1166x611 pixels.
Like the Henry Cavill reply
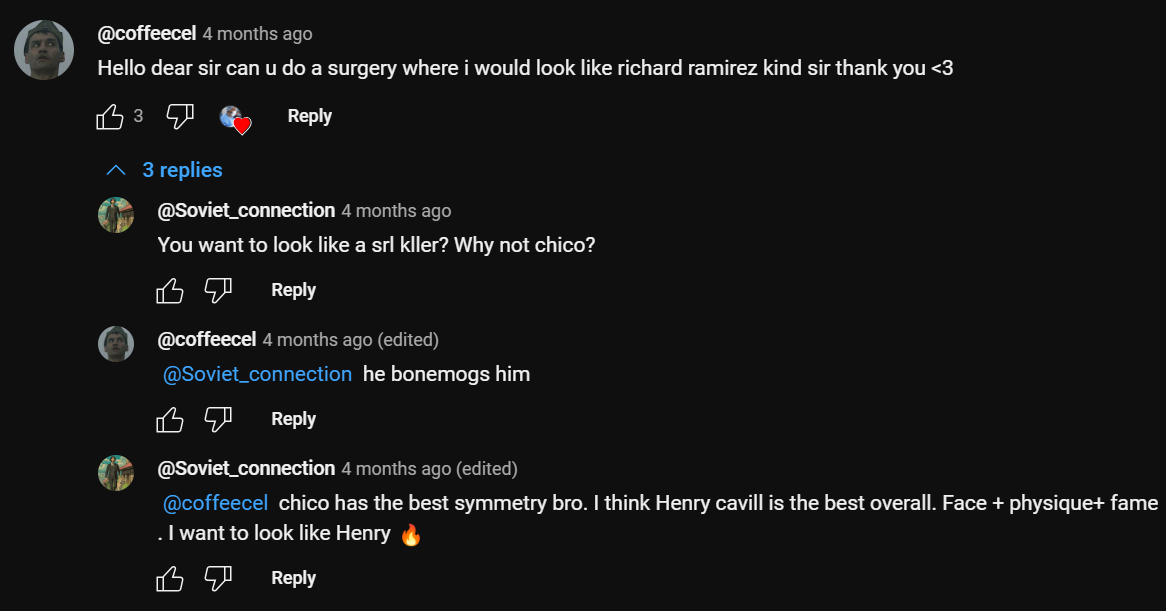tap(170, 579)
